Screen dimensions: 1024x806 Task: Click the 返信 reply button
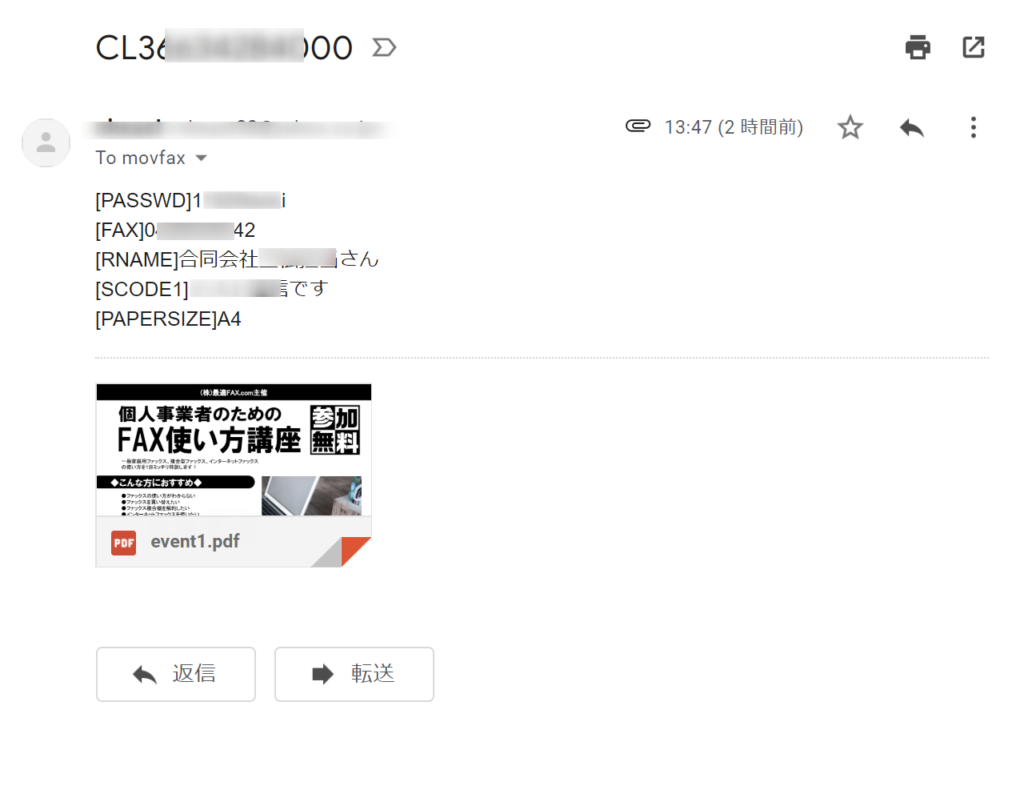tap(176, 674)
